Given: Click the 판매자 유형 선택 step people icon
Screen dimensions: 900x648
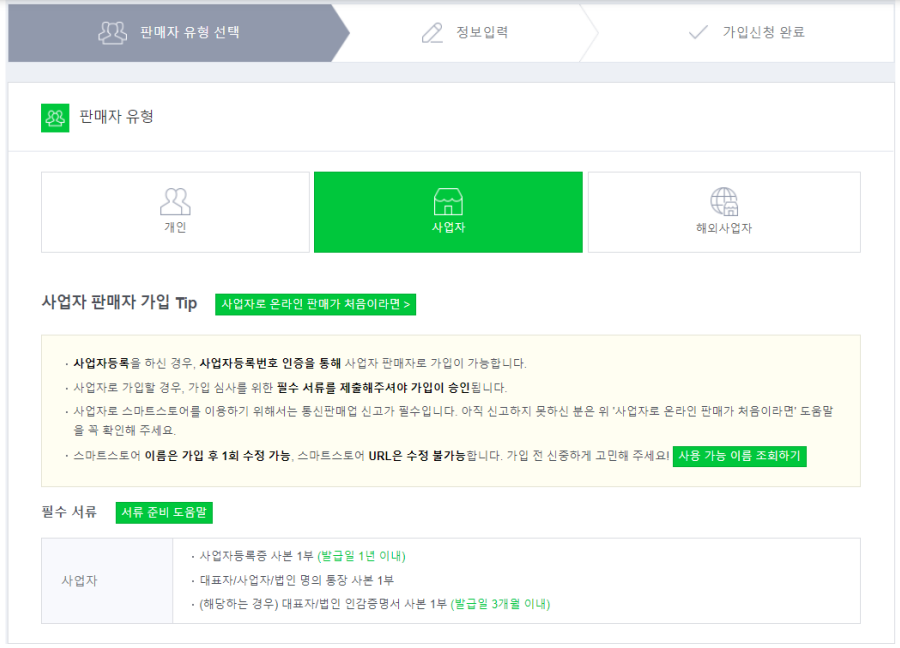Looking at the screenshot, I should point(112,33).
